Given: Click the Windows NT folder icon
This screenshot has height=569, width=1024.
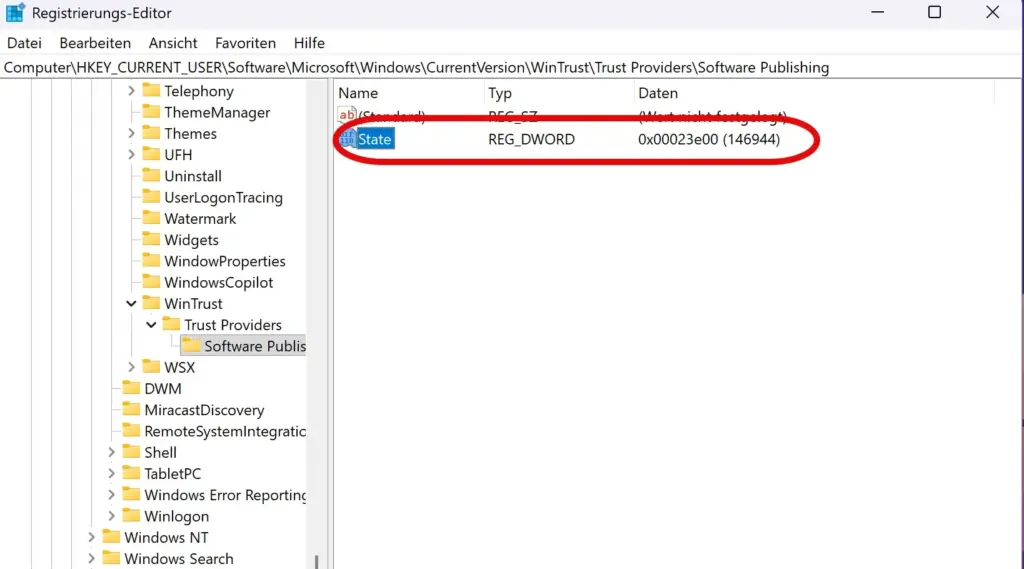Looking at the screenshot, I should (x=111, y=537).
